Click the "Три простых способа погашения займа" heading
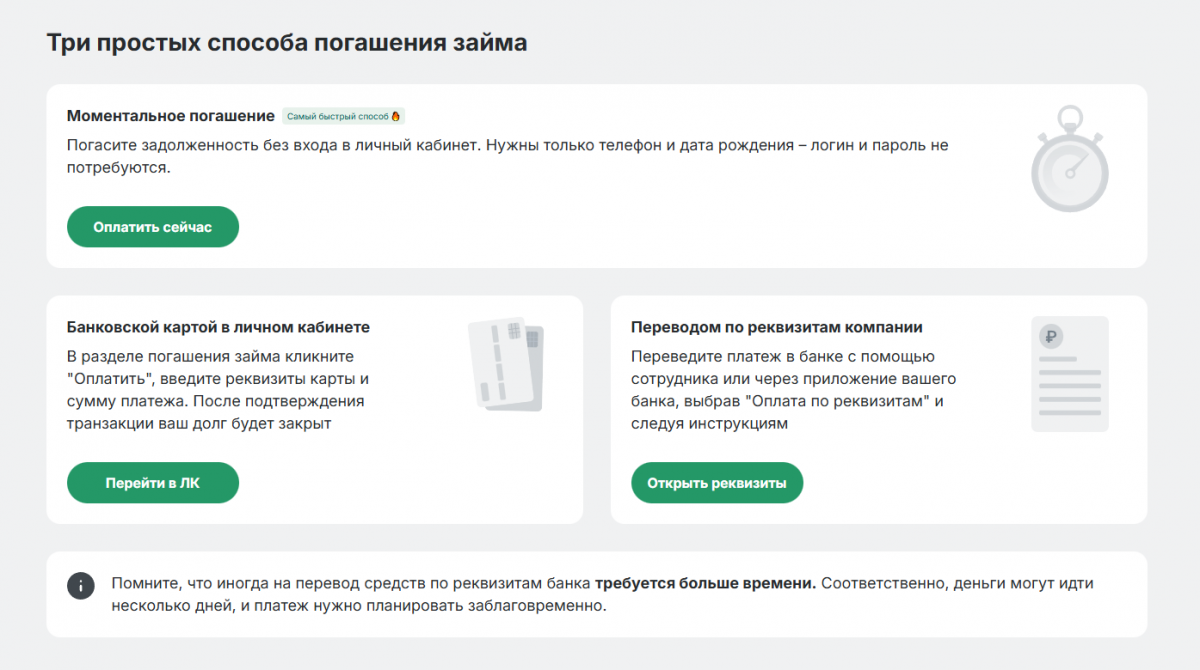 tap(286, 43)
